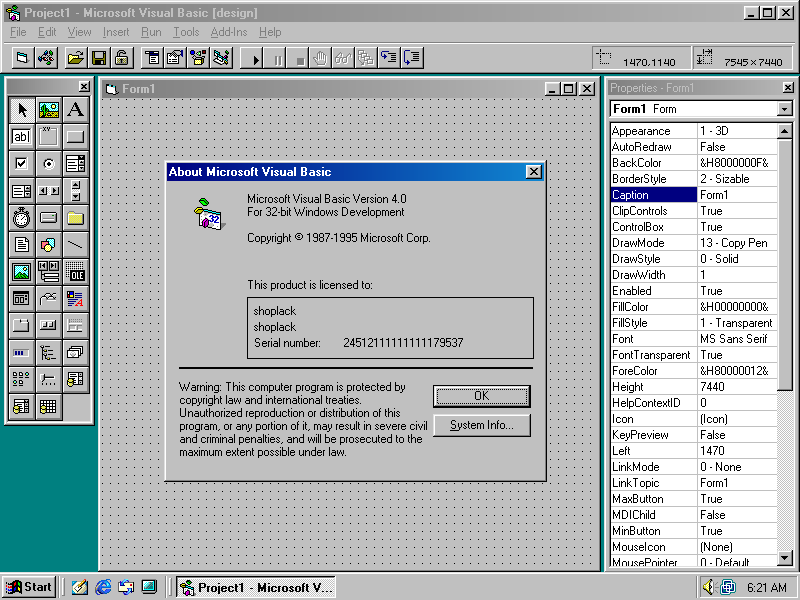
Task: Choose the ComboBox control tool
Action: pyautogui.click(x=76, y=164)
